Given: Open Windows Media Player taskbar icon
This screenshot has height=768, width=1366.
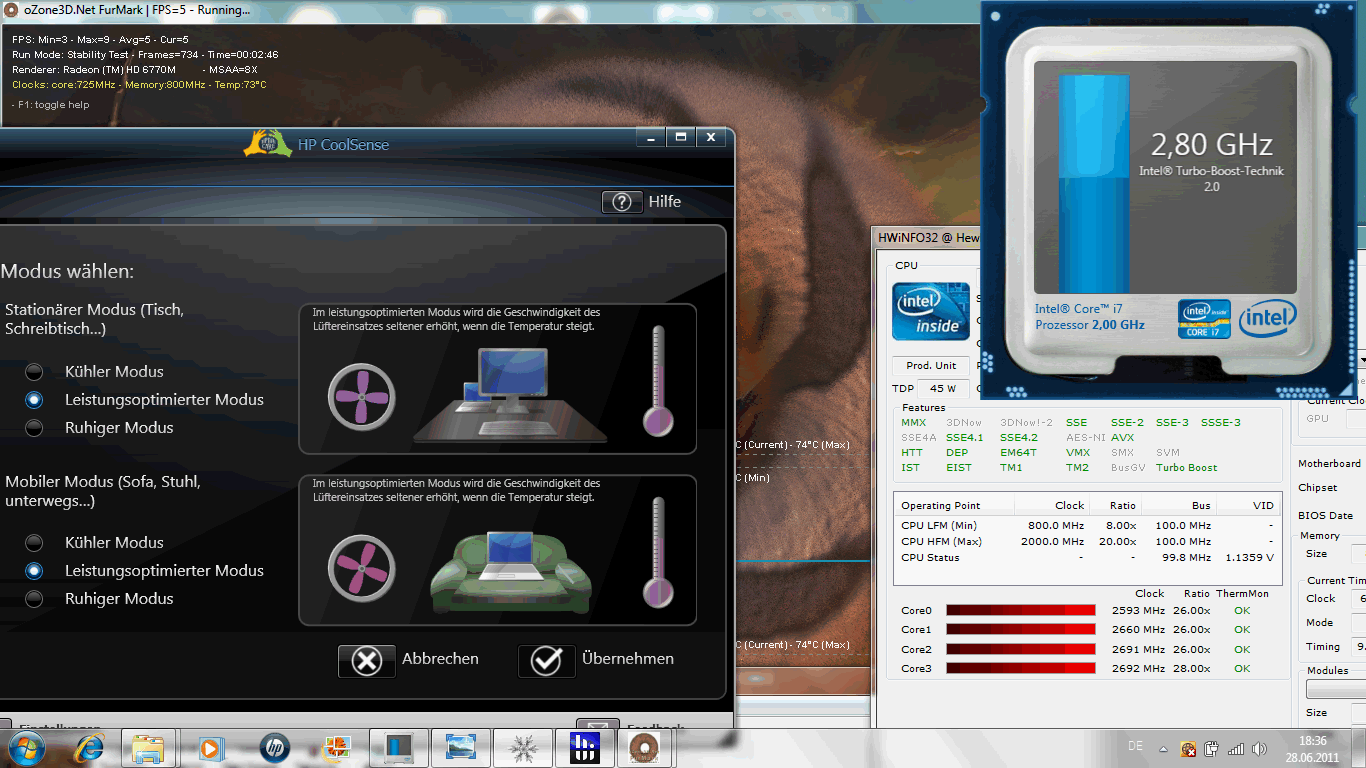Looking at the screenshot, I should (x=210, y=748).
